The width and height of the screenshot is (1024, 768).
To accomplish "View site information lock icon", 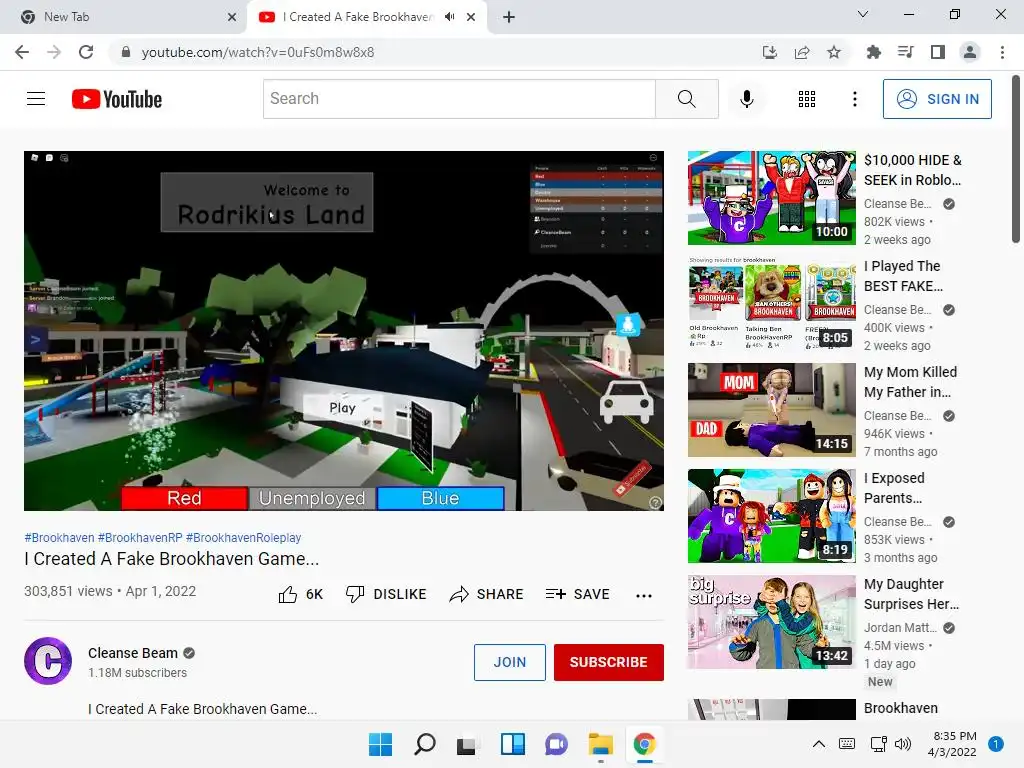I will point(126,52).
